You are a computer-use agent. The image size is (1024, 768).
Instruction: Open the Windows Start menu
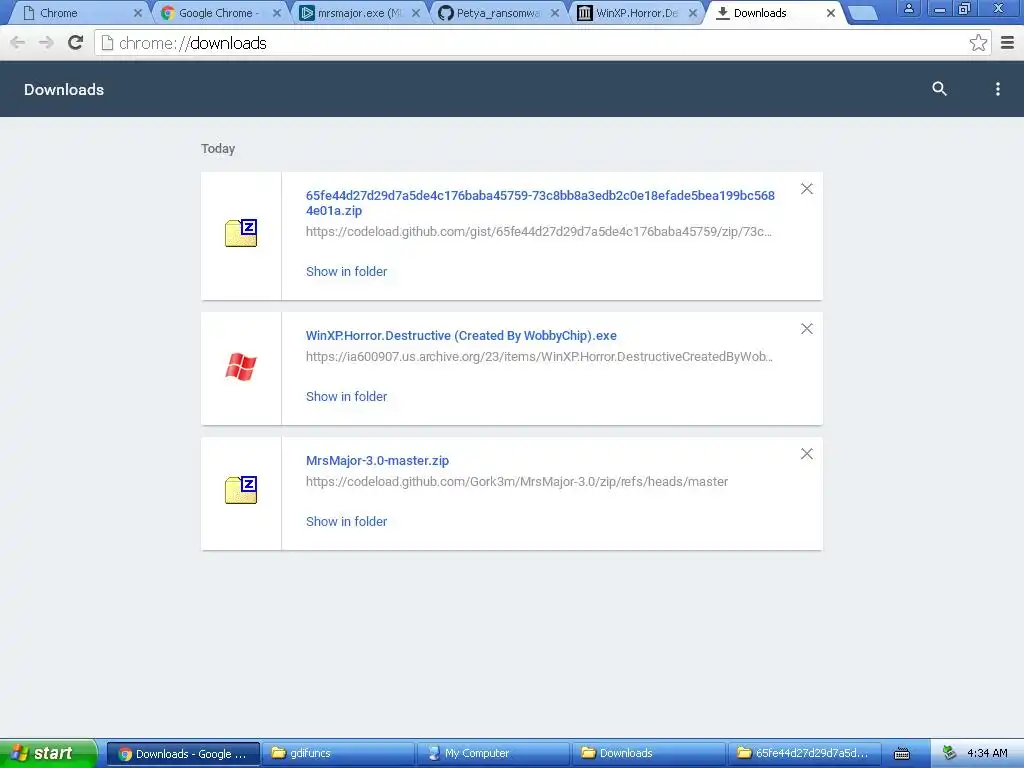point(48,753)
